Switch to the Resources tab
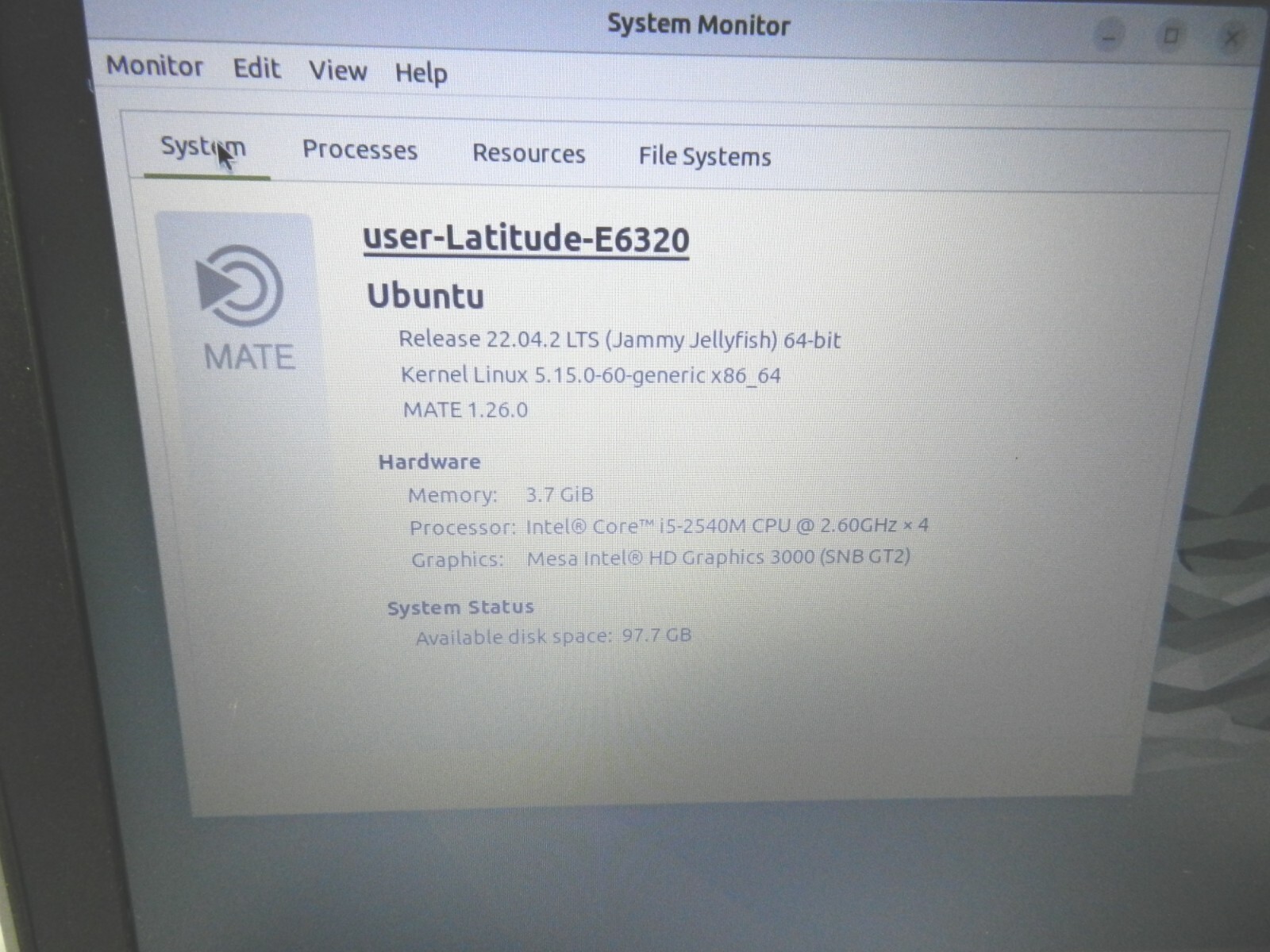The width and height of the screenshot is (1270, 952). tap(529, 153)
